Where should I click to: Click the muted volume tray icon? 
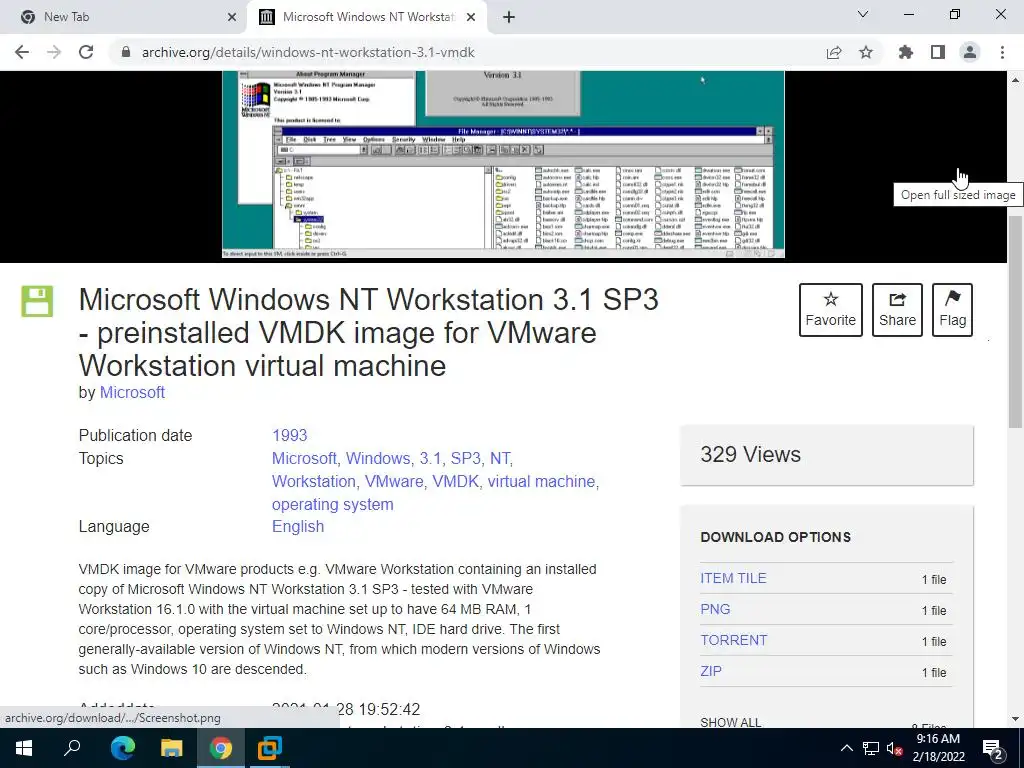[894, 748]
